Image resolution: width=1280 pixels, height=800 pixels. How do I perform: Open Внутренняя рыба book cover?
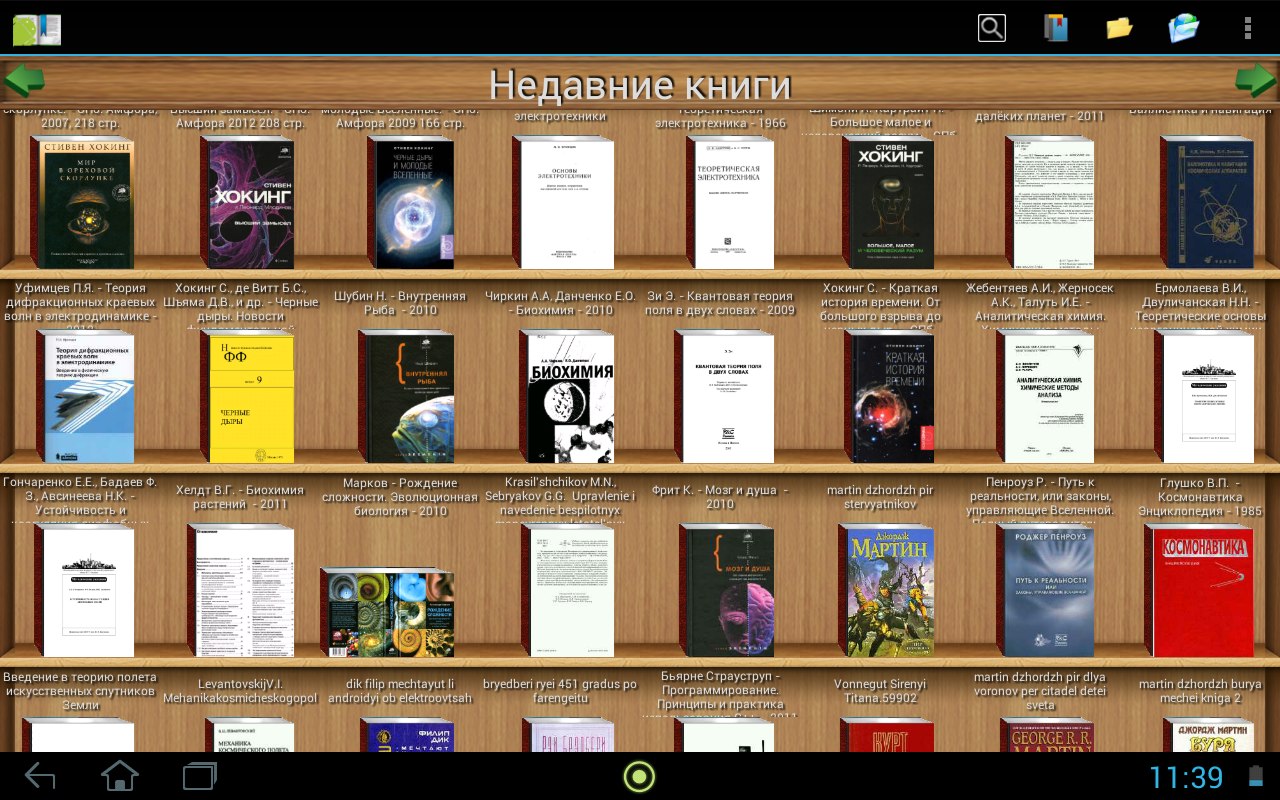(406, 397)
